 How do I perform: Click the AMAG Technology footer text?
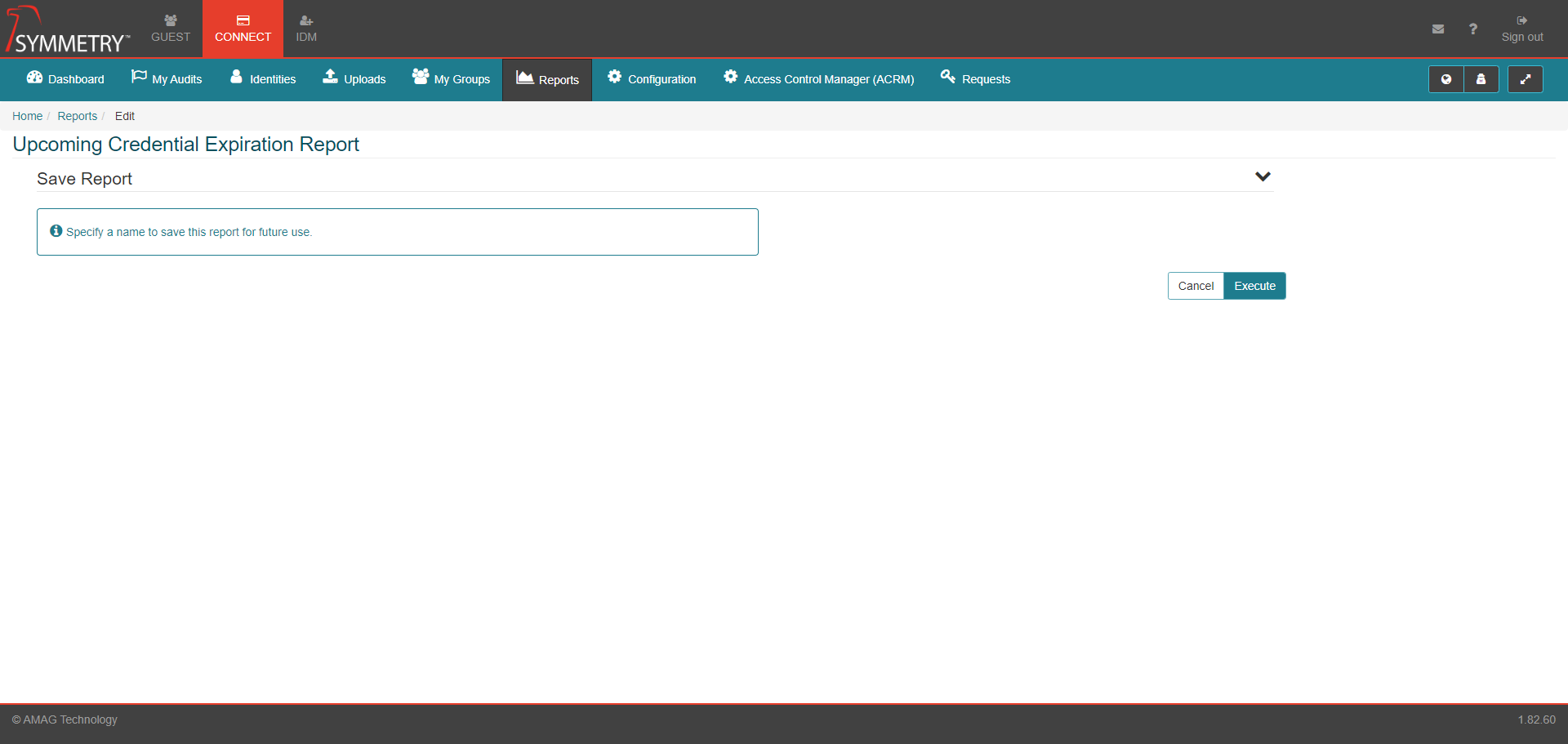click(65, 719)
